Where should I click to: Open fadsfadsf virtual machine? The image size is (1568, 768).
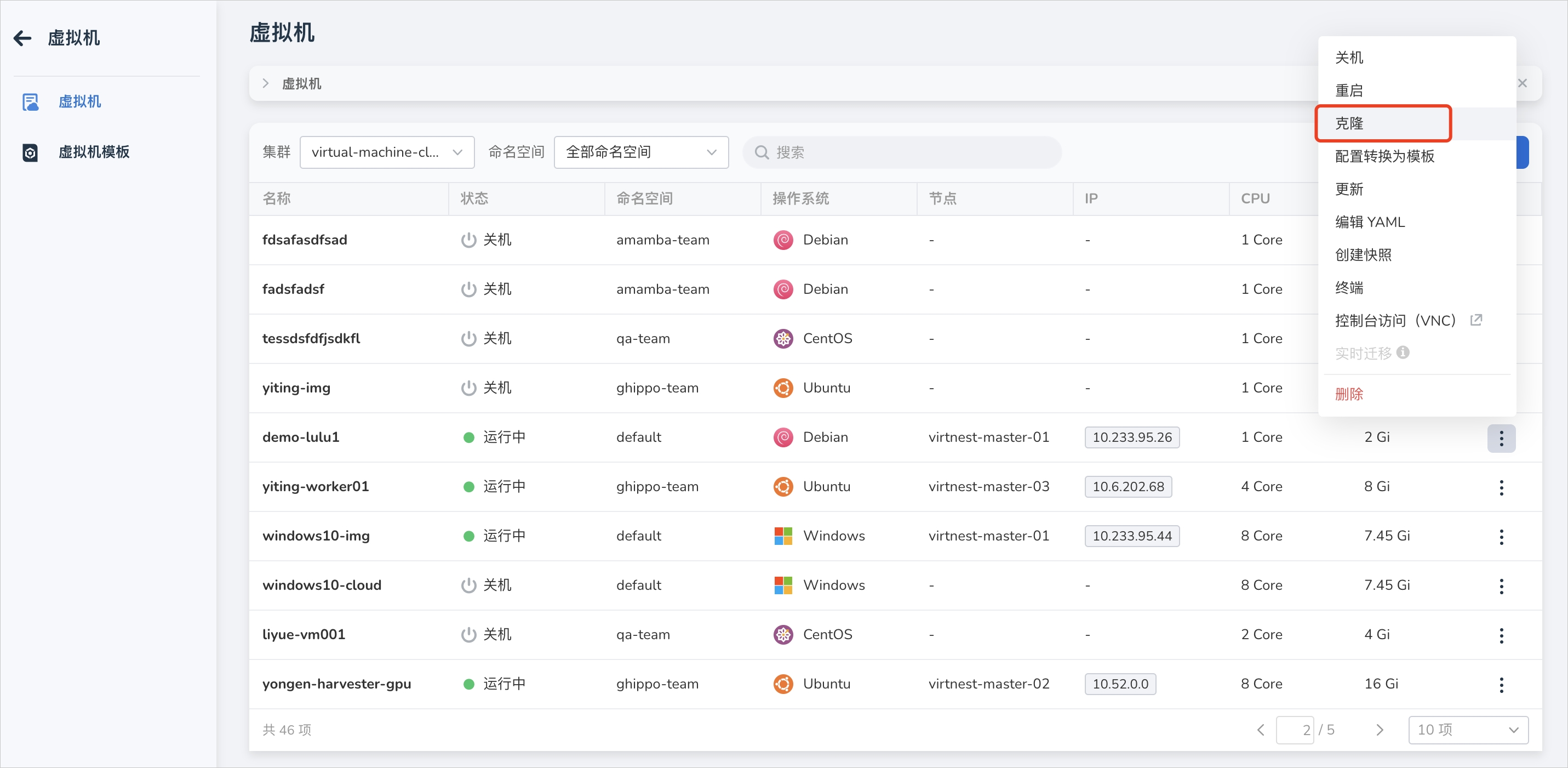293,289
